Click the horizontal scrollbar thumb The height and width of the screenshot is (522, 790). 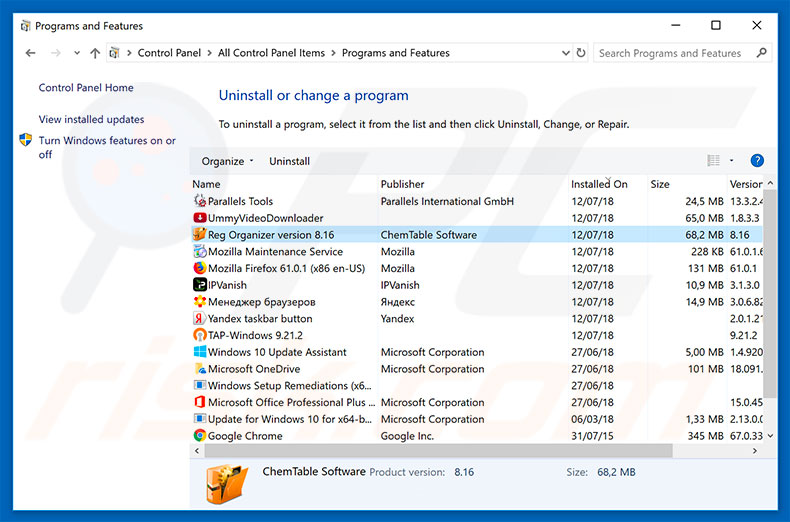click(438, 450)
